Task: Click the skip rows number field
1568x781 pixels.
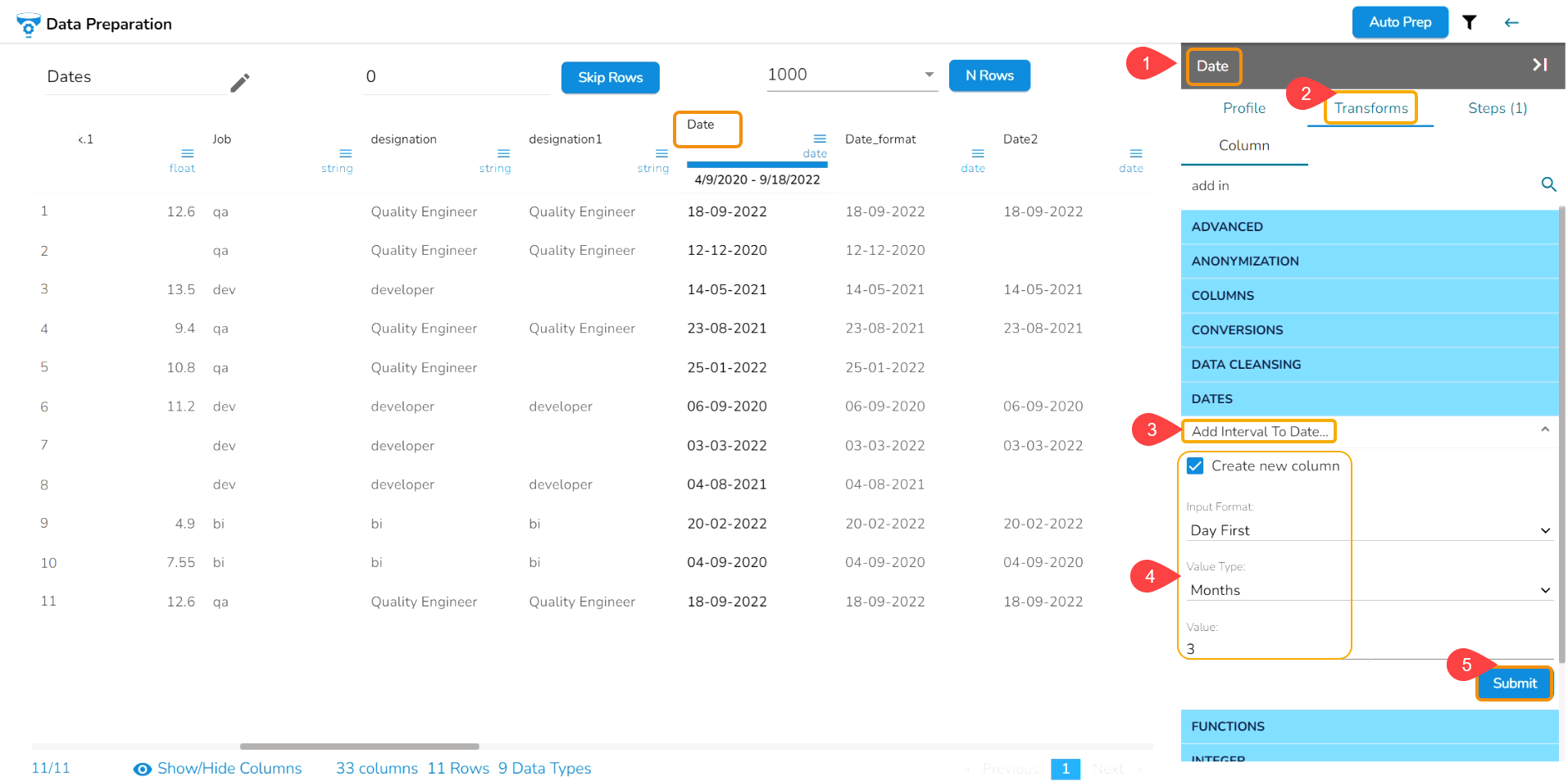Action: [457, 77]
